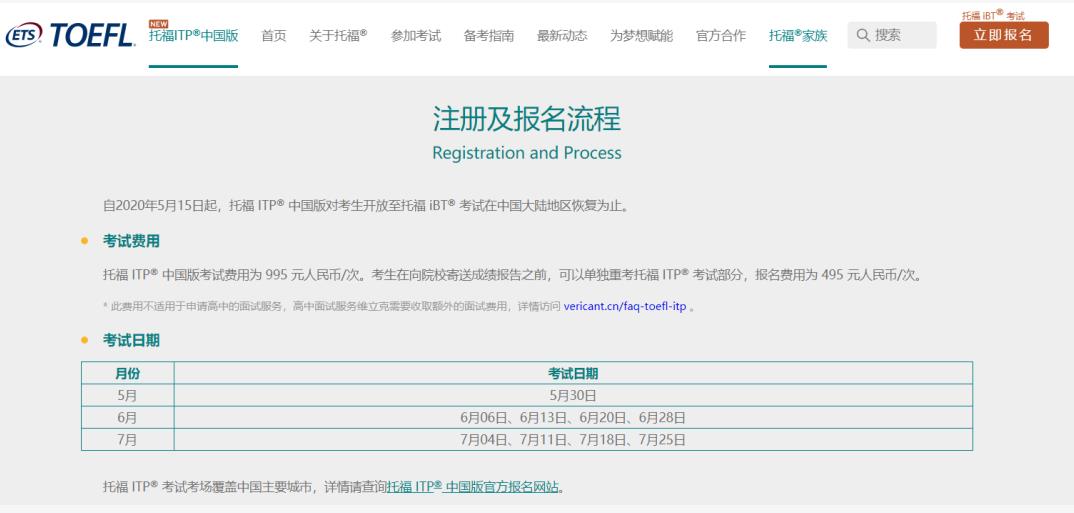Open the 托福家族 menu

pos(798,36)
